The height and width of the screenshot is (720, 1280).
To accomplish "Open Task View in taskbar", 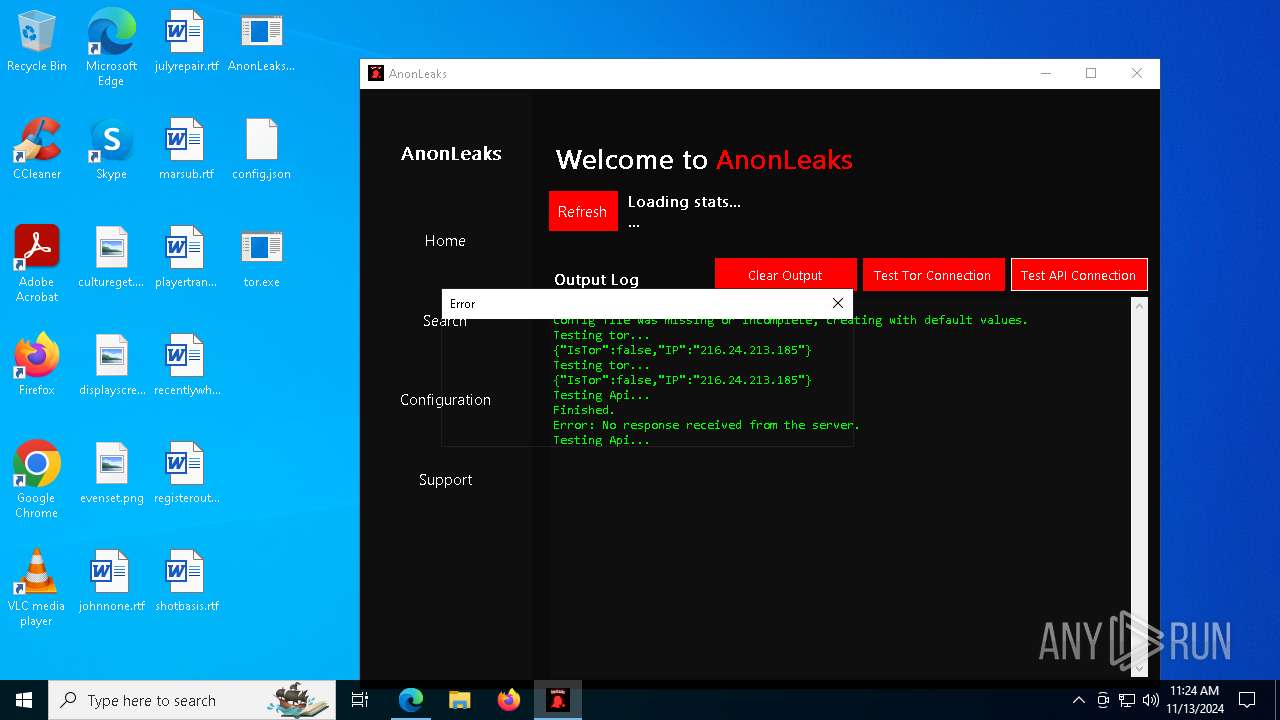I will click(x=360, y=700).
